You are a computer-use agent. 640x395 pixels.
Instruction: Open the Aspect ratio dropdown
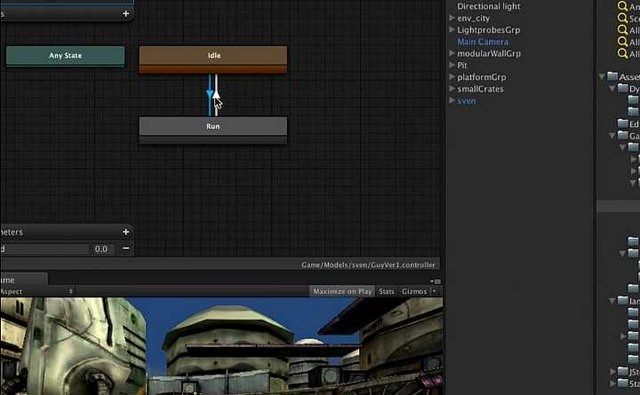pos(37,291)
